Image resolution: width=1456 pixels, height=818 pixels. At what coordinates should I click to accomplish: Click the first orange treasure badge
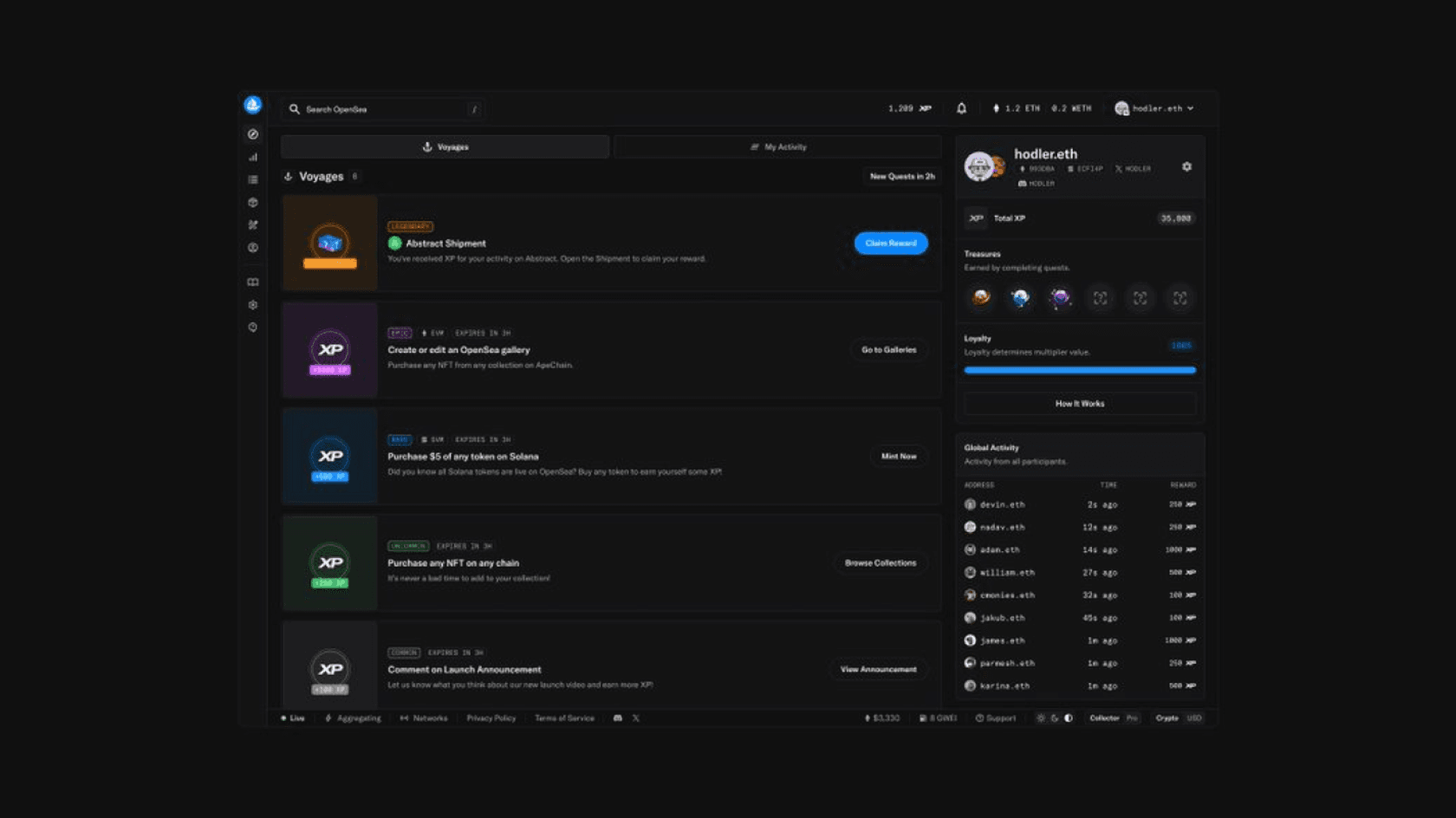point(981,297)
